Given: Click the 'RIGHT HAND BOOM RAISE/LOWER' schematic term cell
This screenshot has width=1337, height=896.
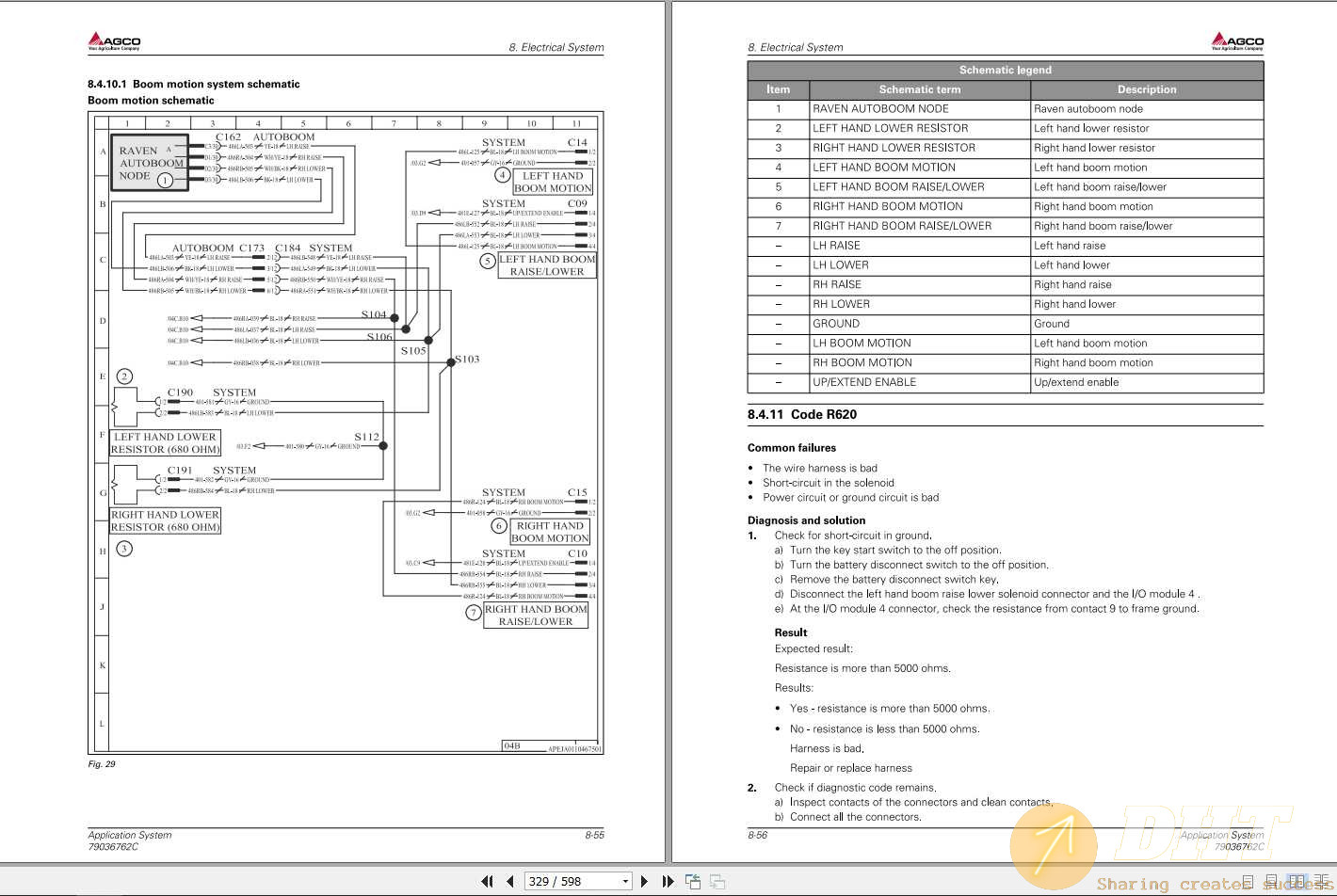Looking at the screenshot, I should pyautogui.click(x=920, y=226).
